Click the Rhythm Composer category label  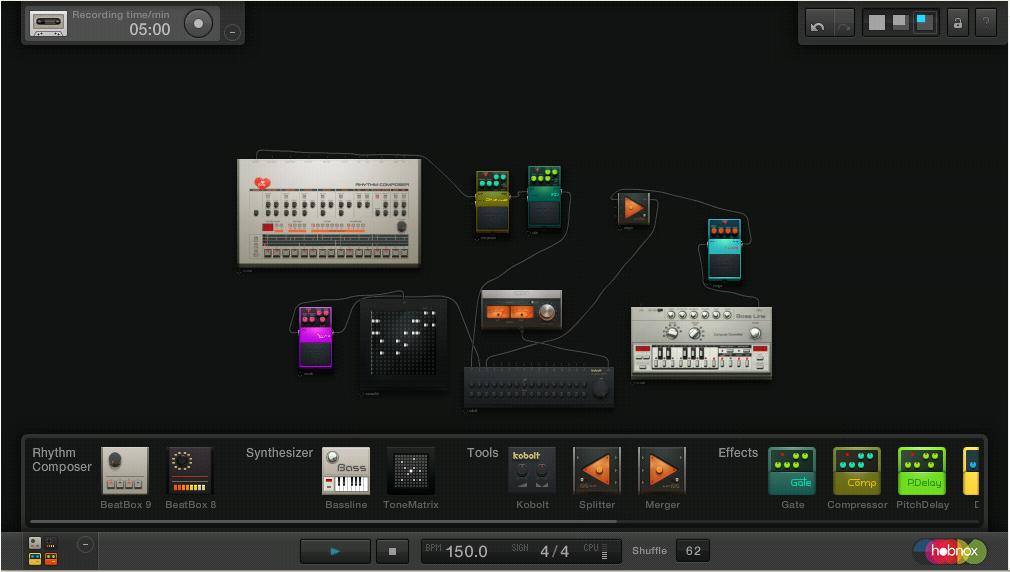coord(62,459)
